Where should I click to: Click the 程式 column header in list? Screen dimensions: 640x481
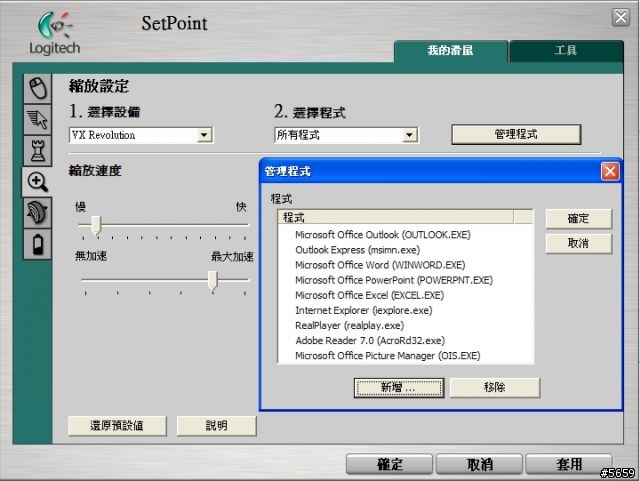coord(395,217)
